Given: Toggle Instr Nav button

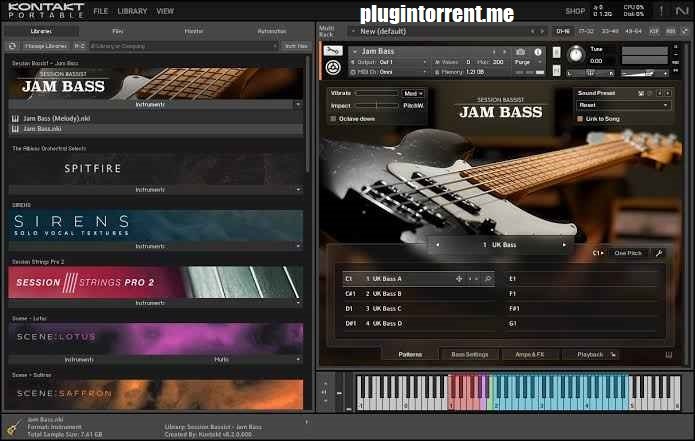Looking at the screenshot, I should point(296,46).
